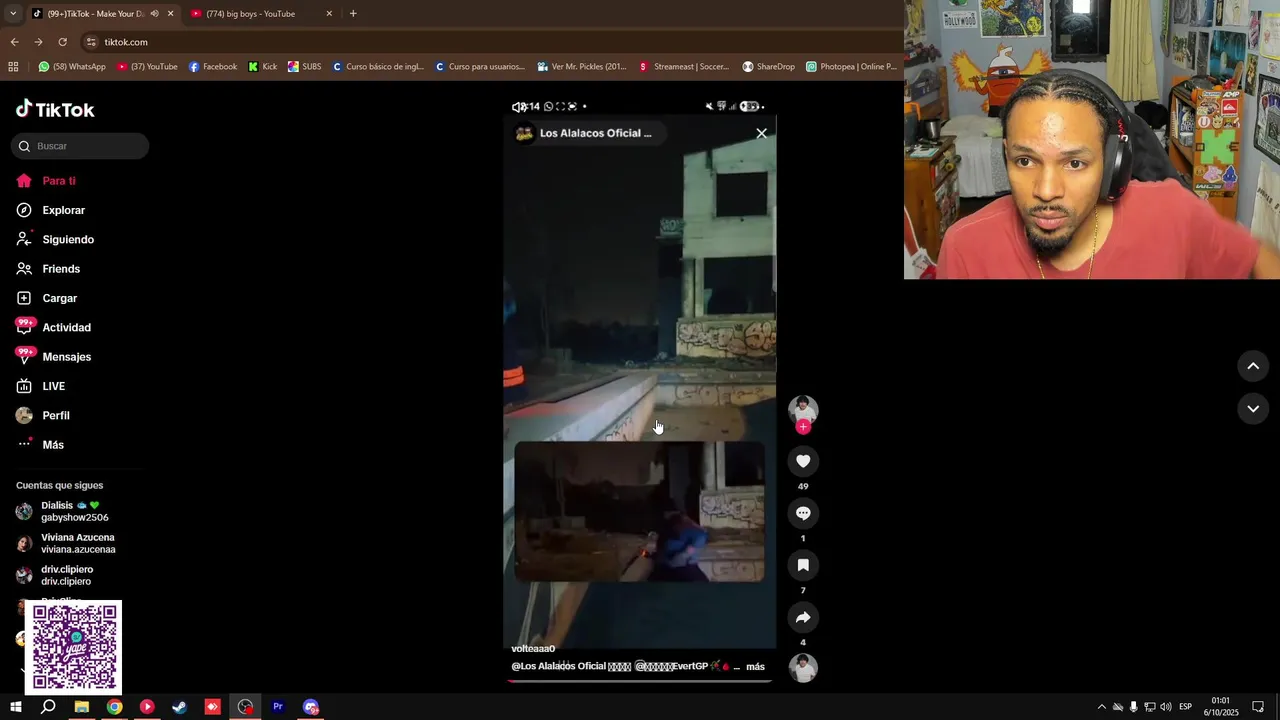Image resolution: width=1280 pixels, height=720 pixels.
Task: Open Chrome apps grid in bookmarks bar
Action: (13, 67)
